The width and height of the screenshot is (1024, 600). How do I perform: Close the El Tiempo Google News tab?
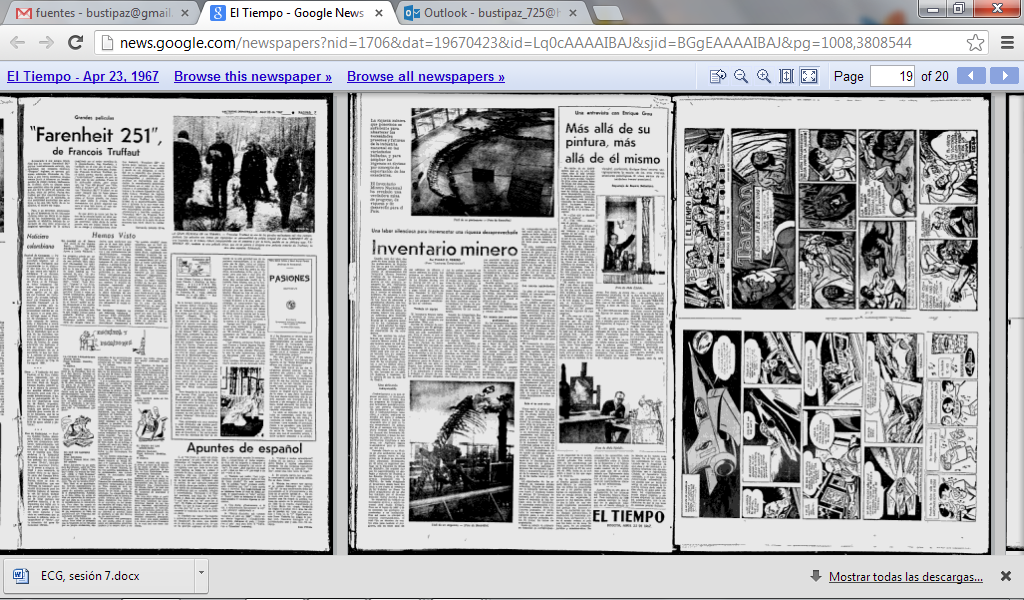(x=379, y=13)
